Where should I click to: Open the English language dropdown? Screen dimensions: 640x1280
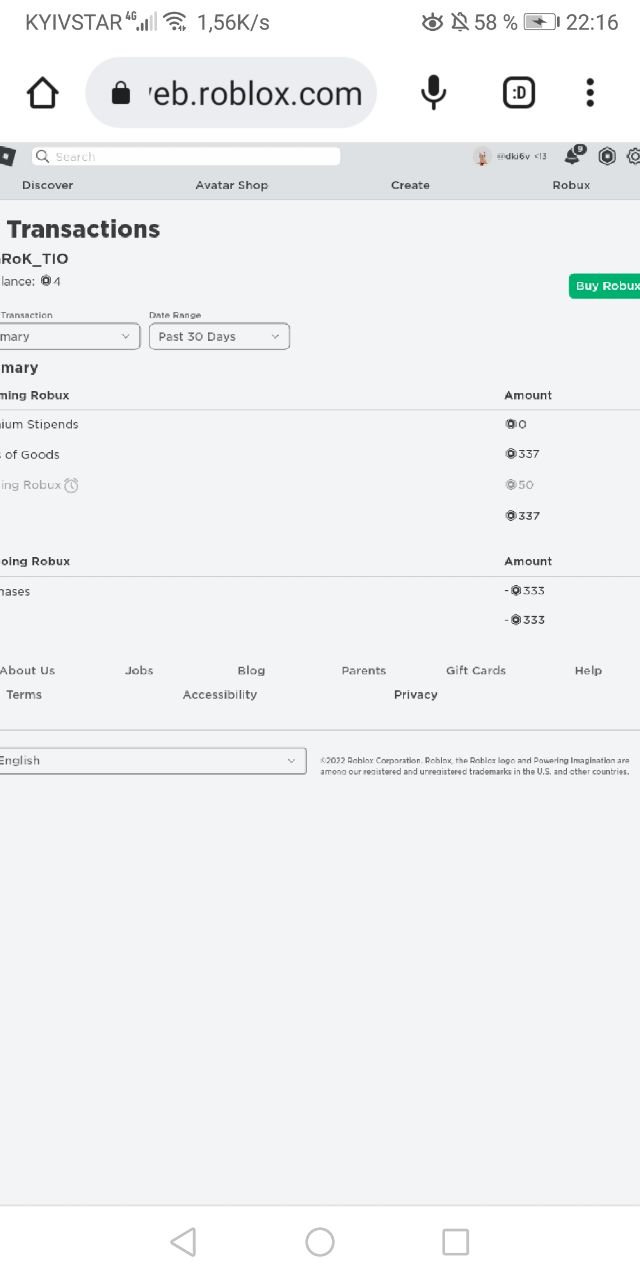point(152,761)
